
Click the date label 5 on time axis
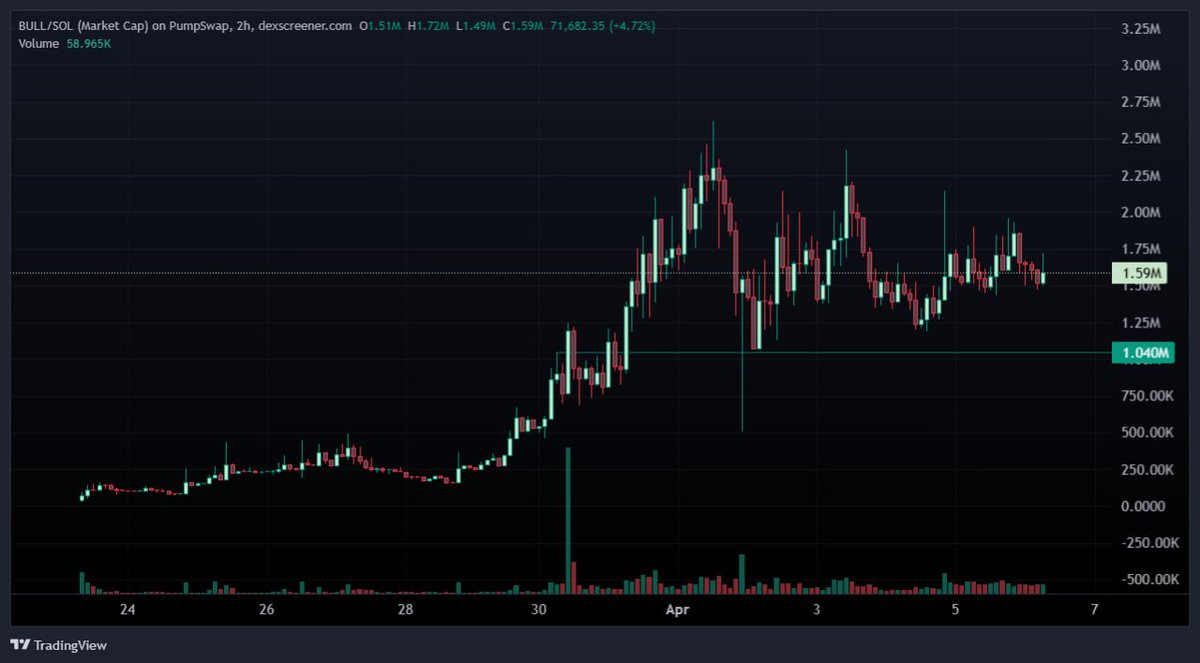pyautogui.click(x=955, y=609)
